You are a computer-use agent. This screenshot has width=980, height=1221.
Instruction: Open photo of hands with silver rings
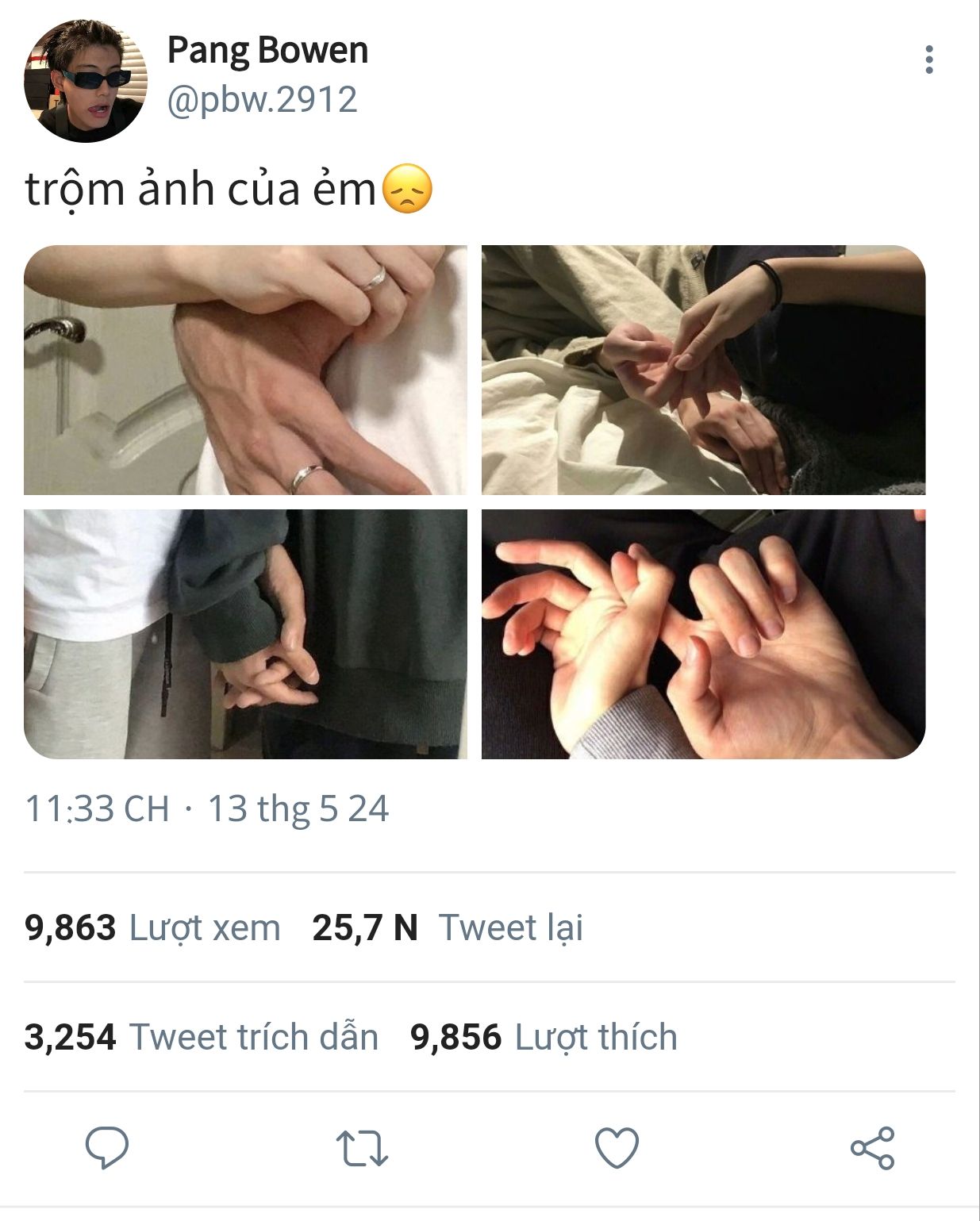pyautogui.click(x=245, y=370)
